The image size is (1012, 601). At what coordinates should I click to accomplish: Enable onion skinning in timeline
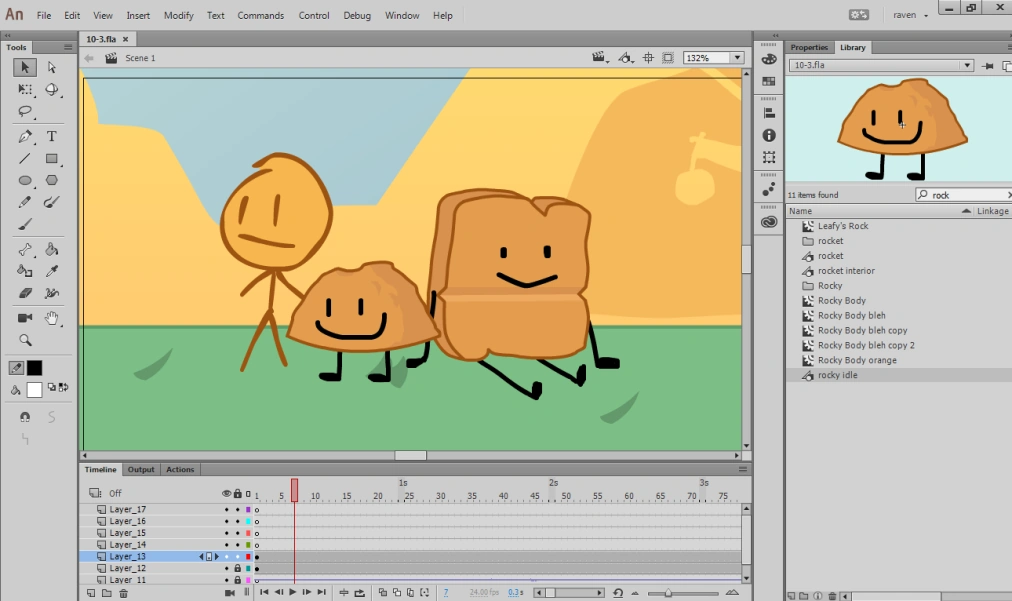click(383, 592)
